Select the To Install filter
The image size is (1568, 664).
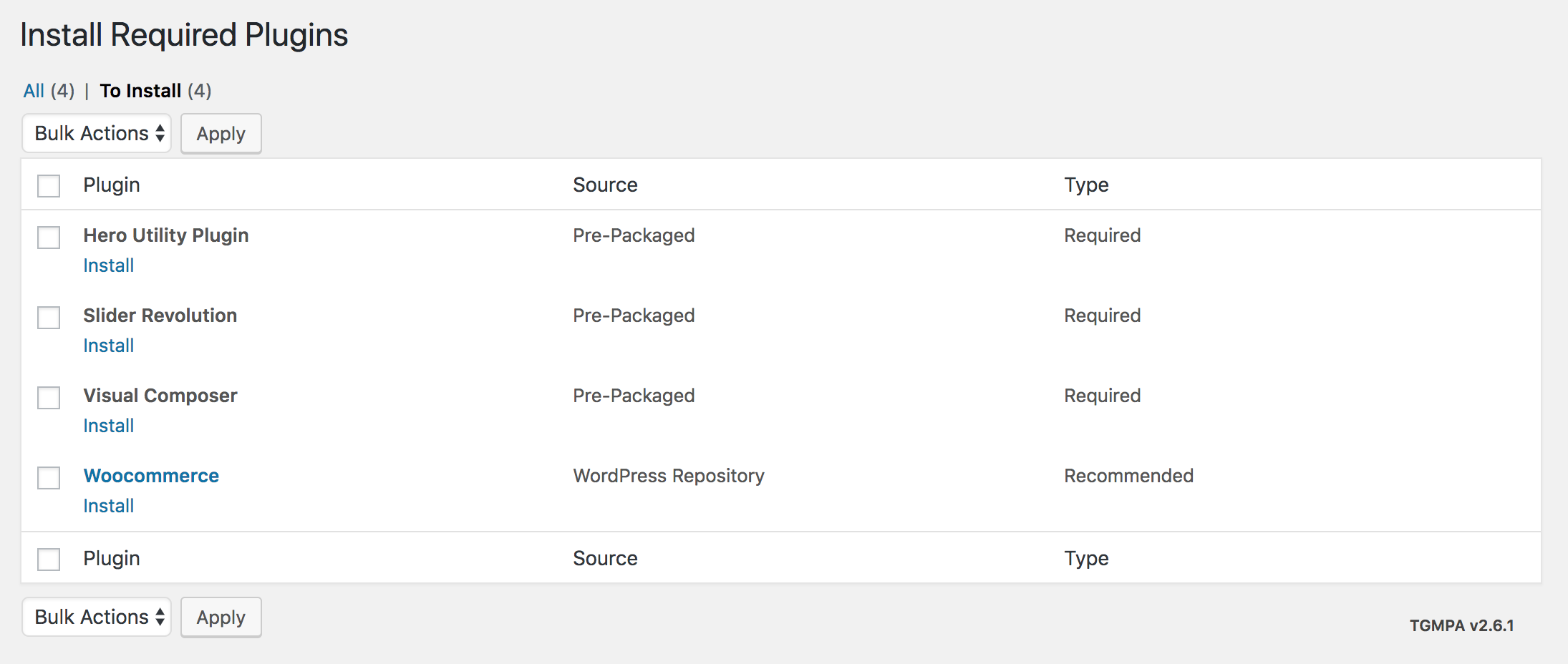click(140, 91)
